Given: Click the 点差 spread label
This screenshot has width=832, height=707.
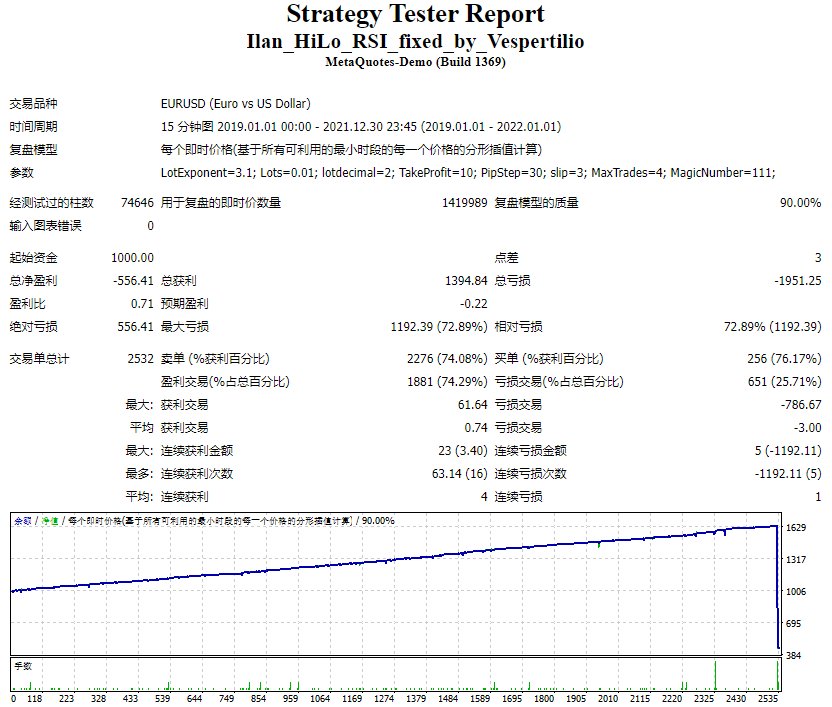Looking at the screenshot, I should coord(507,258).
